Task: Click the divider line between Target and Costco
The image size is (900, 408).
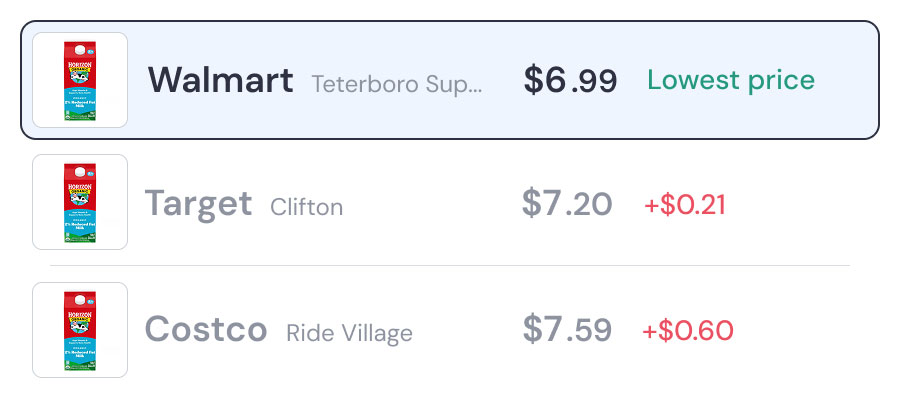Action: (x=450, y=266)
